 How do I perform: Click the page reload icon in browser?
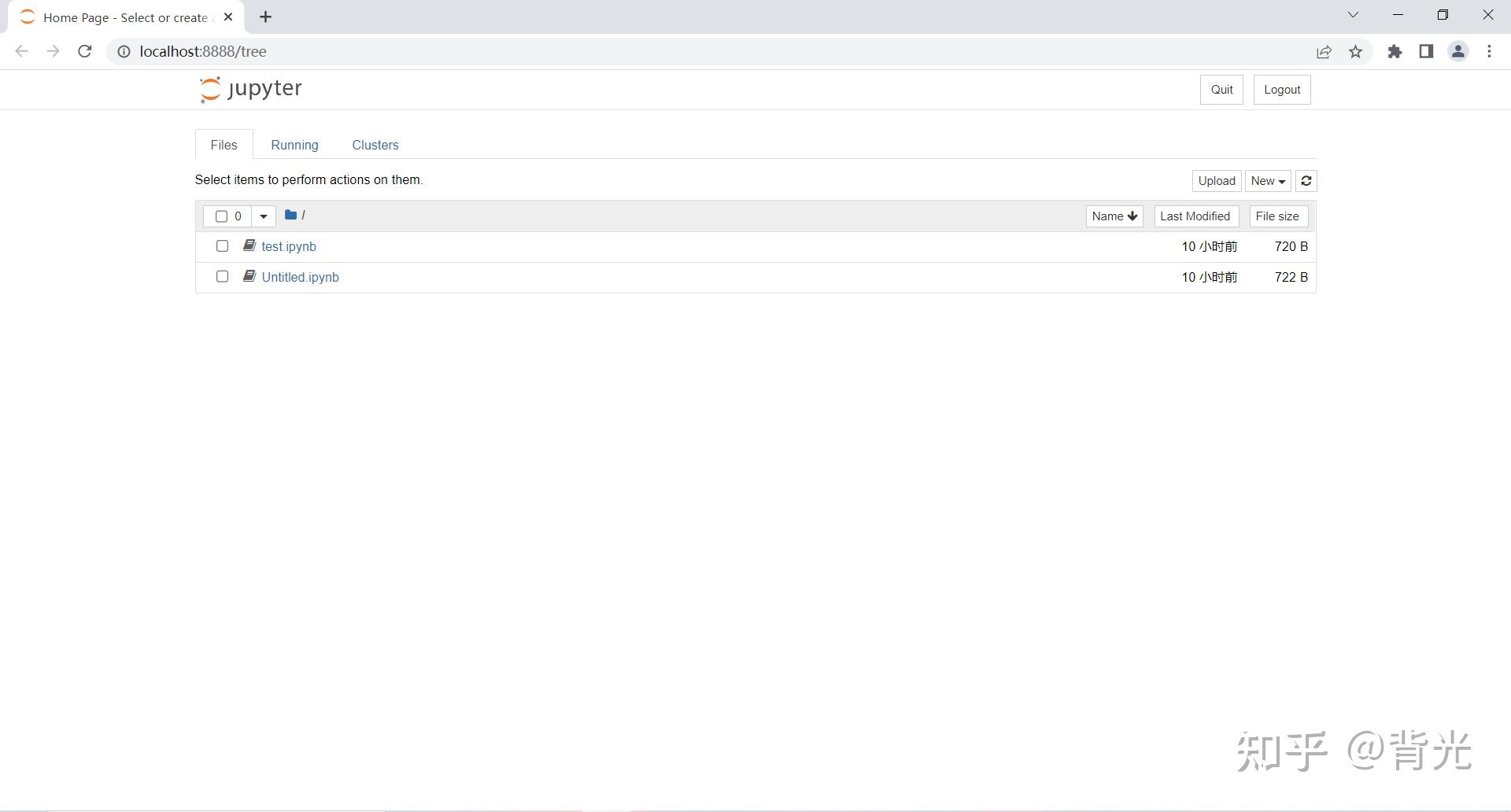(84, 51)
